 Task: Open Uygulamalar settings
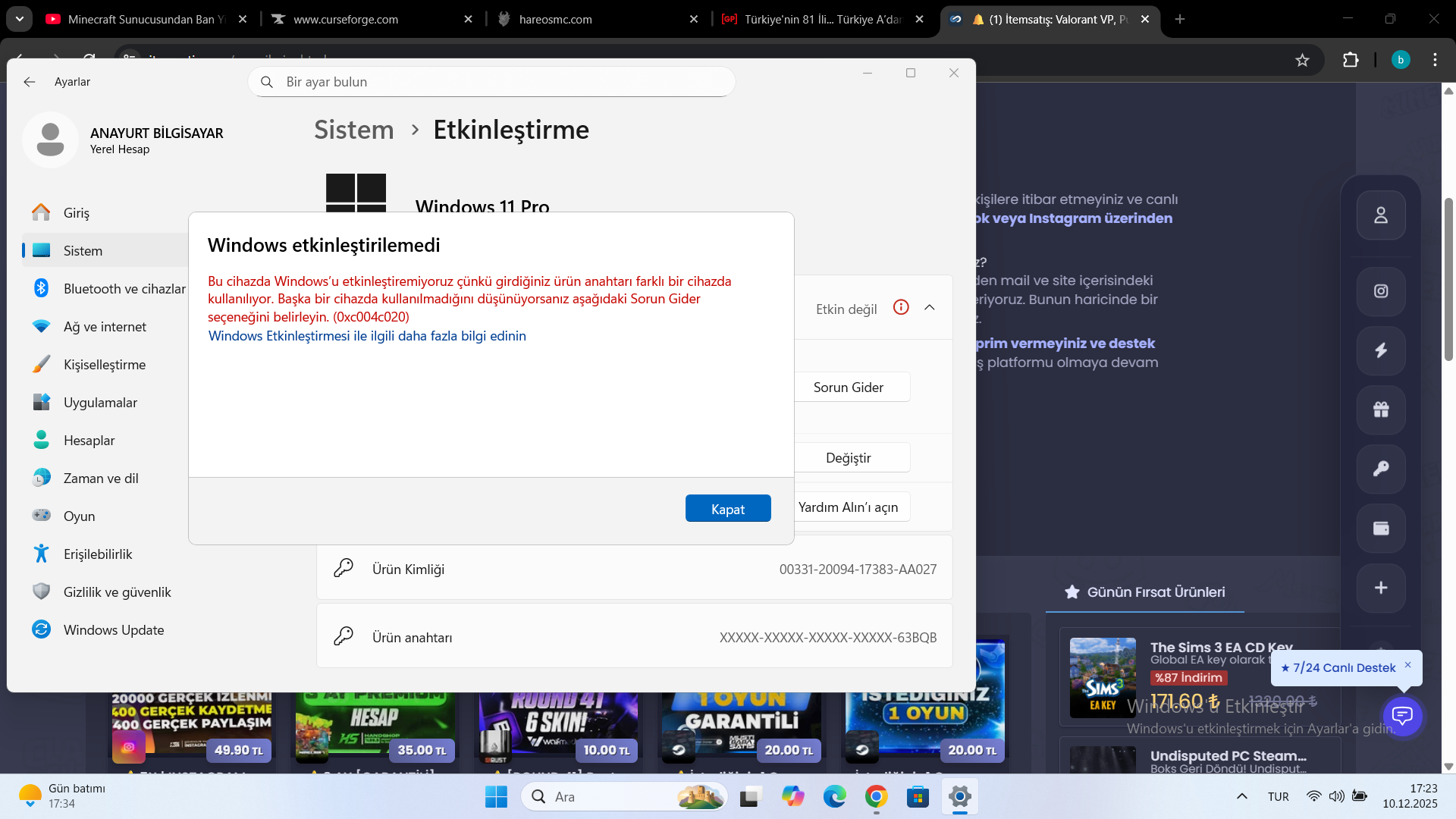point(105,403)
